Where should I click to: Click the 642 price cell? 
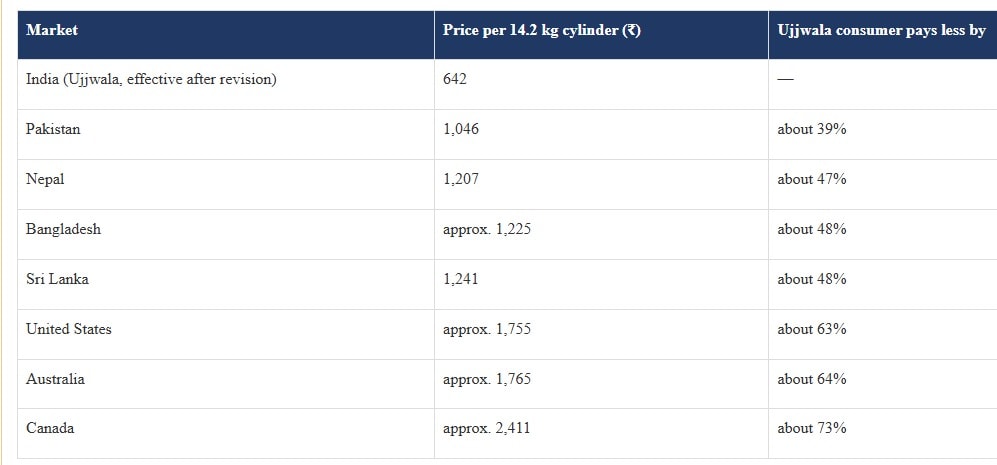point(455,79)
